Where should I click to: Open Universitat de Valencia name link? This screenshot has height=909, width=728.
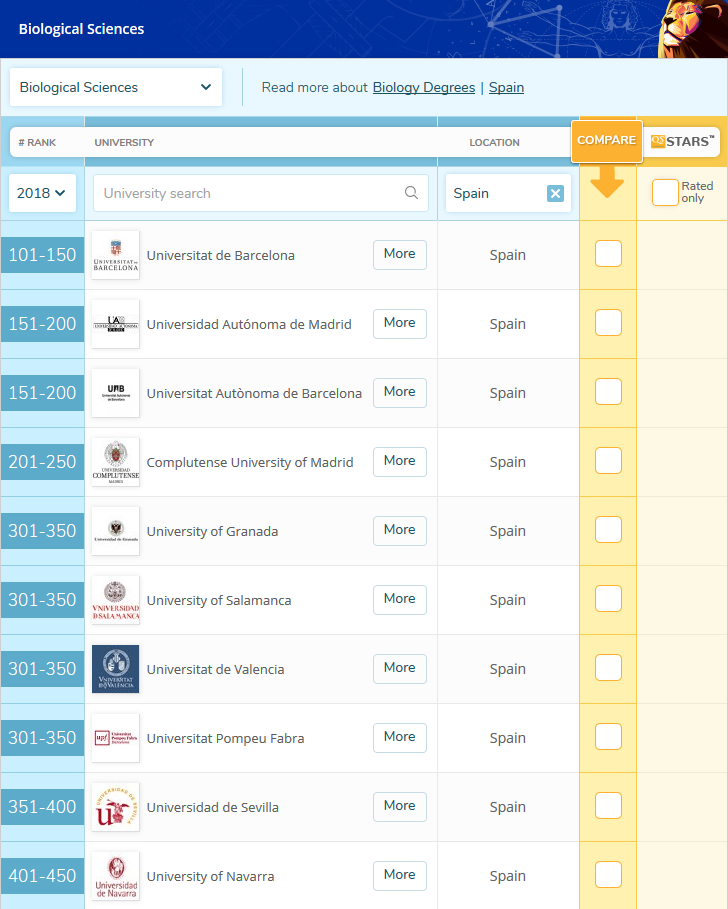pos(215,670)
